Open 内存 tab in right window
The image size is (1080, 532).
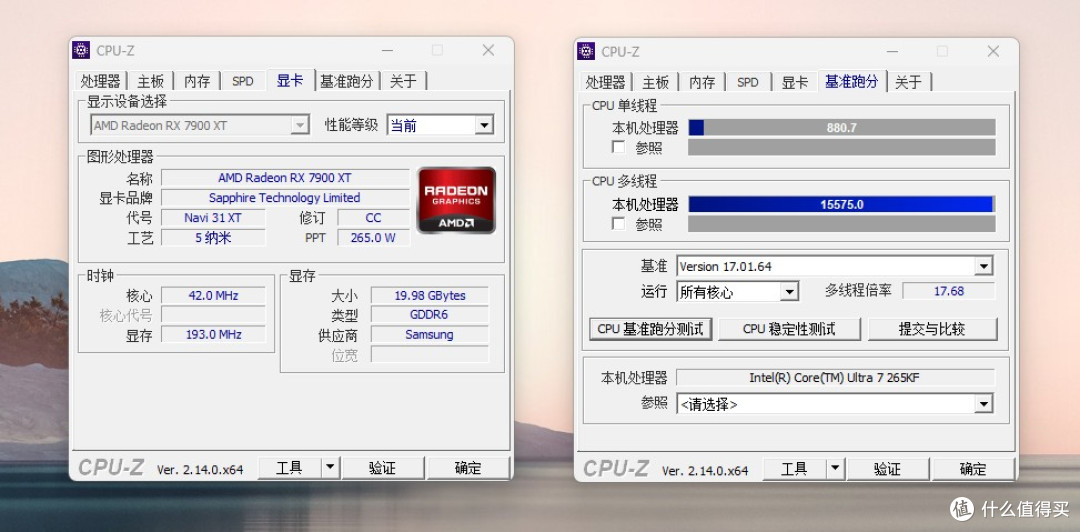point(702,82)
